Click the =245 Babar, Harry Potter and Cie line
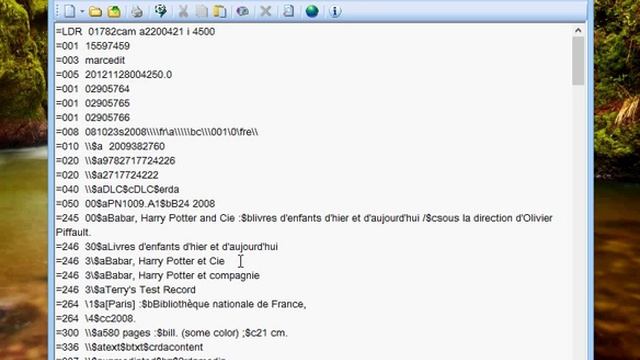Viewport: 640px width, 360px height. [x=304, y=218]
